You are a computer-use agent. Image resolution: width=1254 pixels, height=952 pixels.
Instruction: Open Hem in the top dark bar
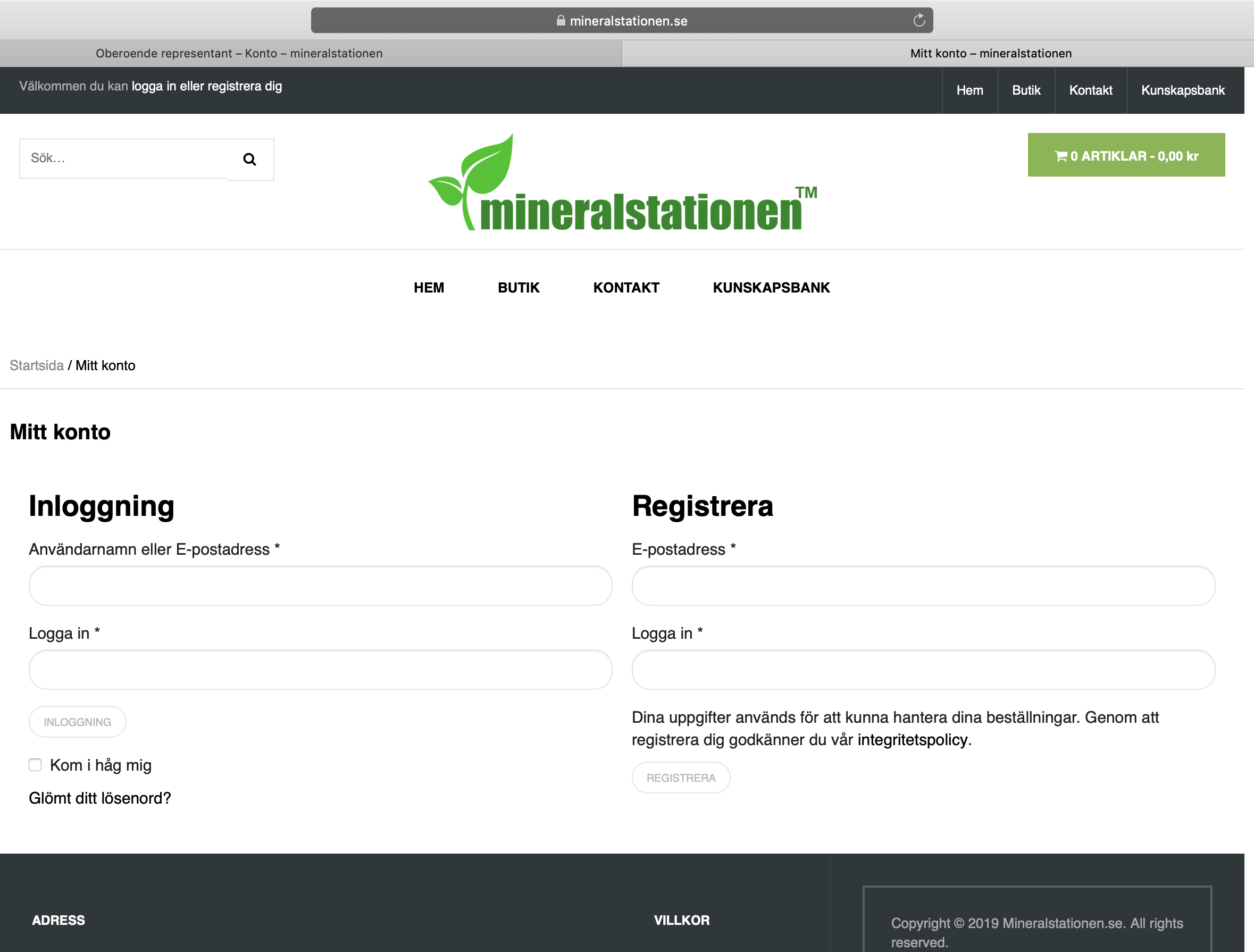click(x=969, y=90)
